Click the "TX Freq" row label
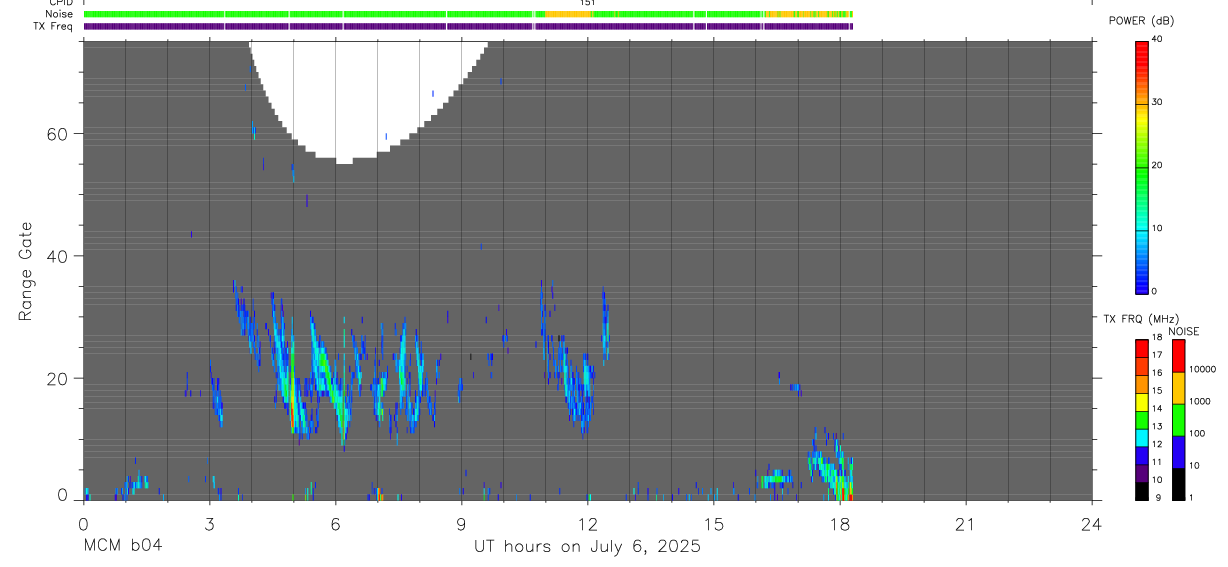 point(54,26)
